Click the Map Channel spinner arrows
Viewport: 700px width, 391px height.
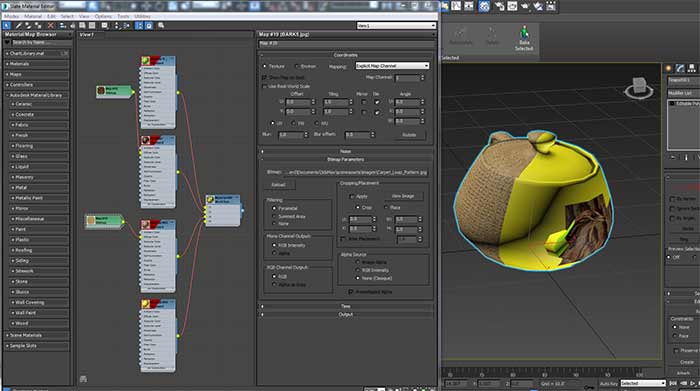tap(422, 78)
